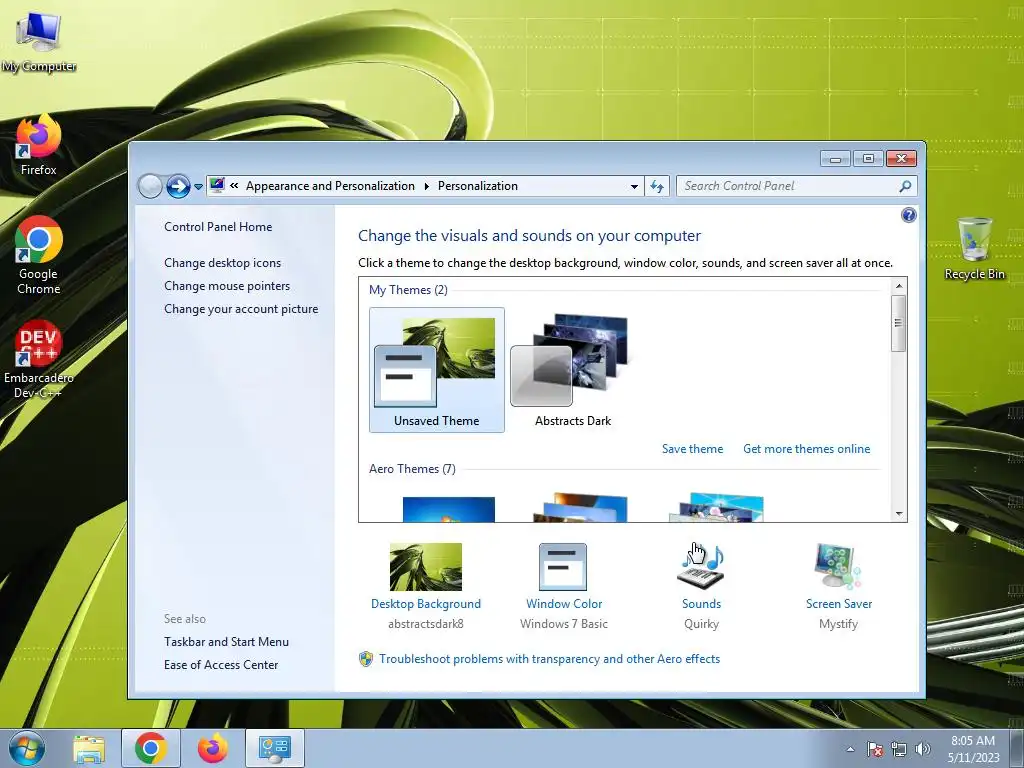Open Change desktop icons link
Viewport: 1024px width, 768px height.
[x=223, y=263]
